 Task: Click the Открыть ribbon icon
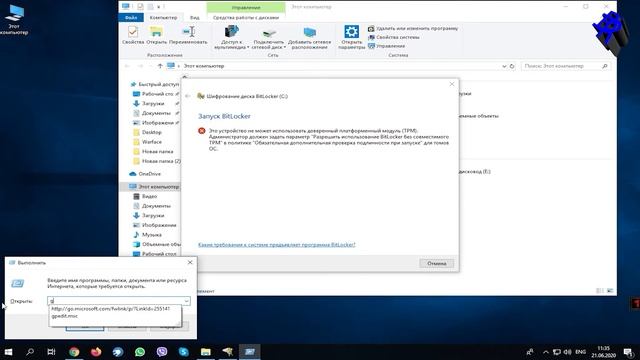pyautogui.click(x=156, y=35)
